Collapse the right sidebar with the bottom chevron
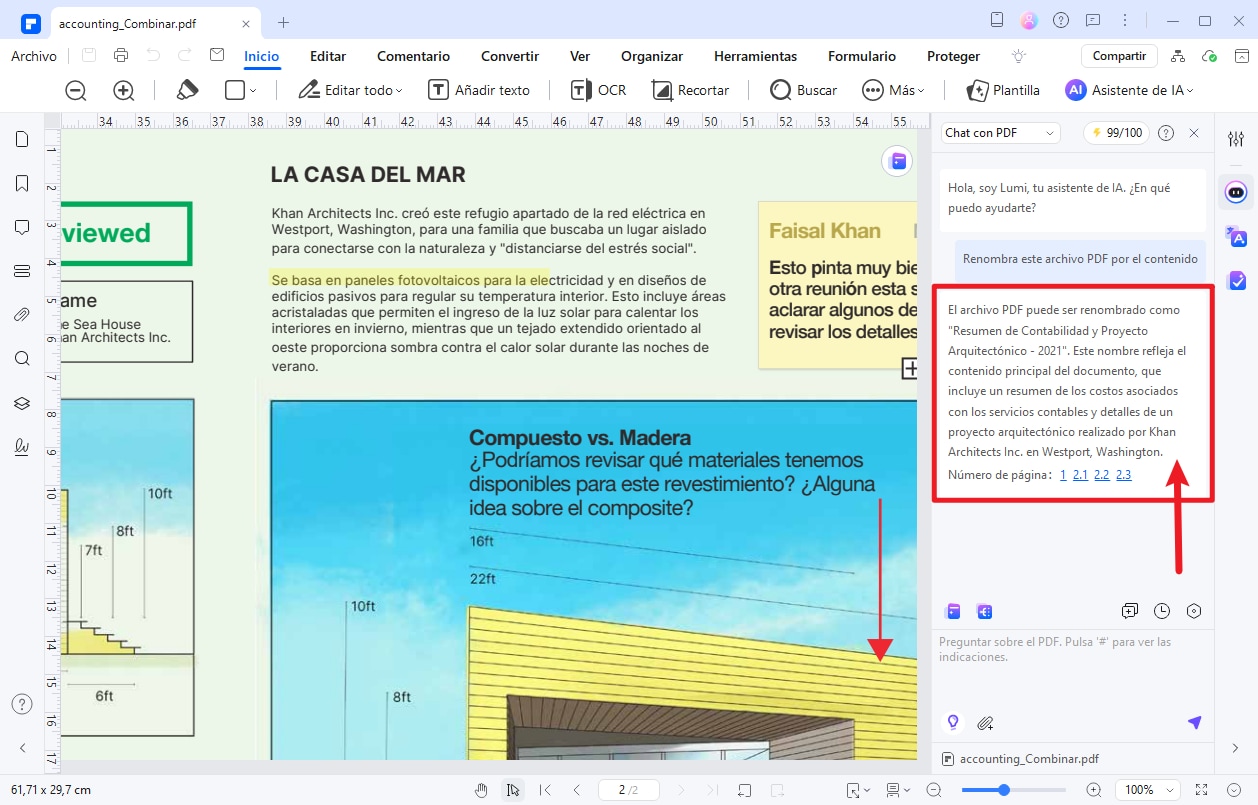This screenshot has width=1258, height=805. point(1236,747)
